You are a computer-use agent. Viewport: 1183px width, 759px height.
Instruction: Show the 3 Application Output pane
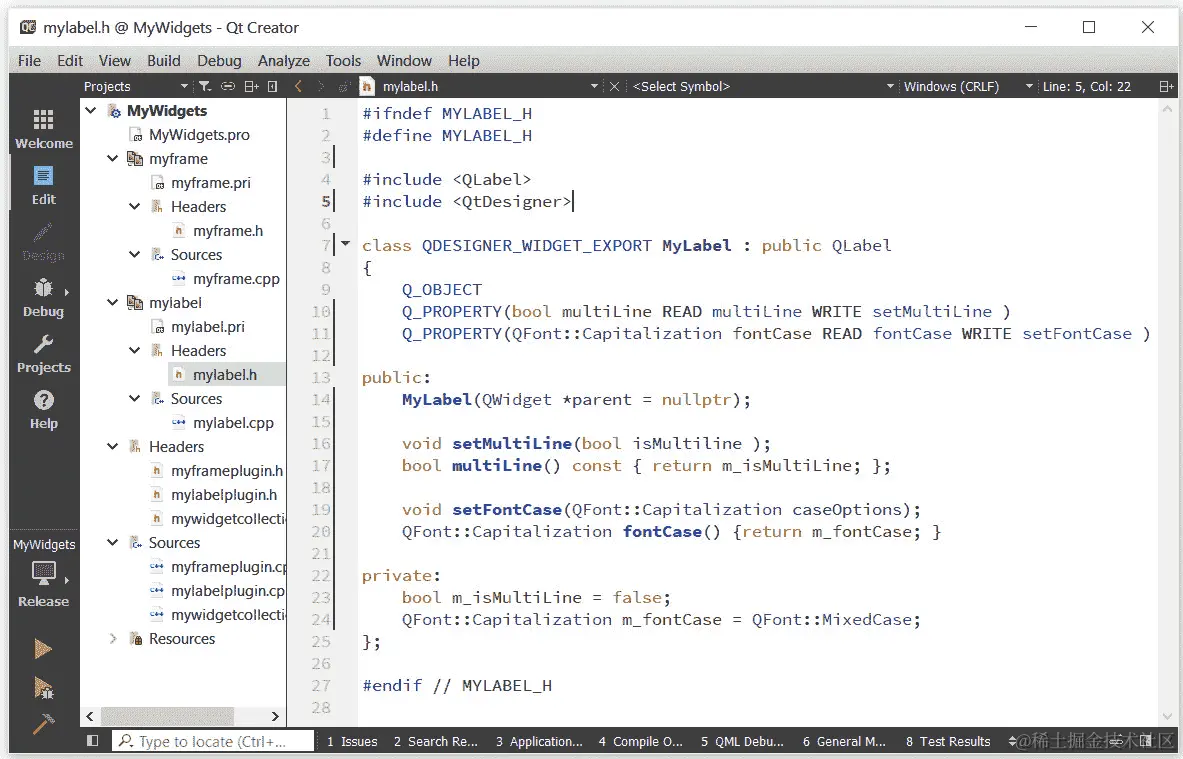coord(539,742)
